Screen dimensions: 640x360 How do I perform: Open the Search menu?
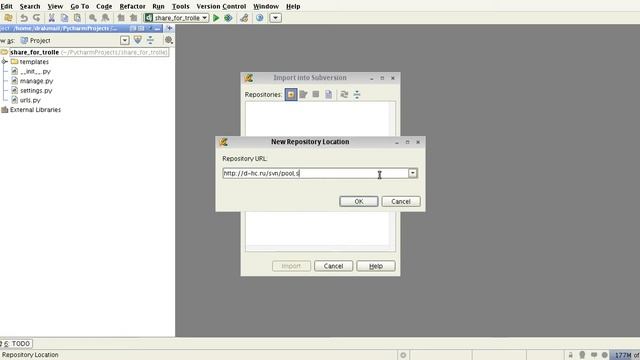[30, 7]
